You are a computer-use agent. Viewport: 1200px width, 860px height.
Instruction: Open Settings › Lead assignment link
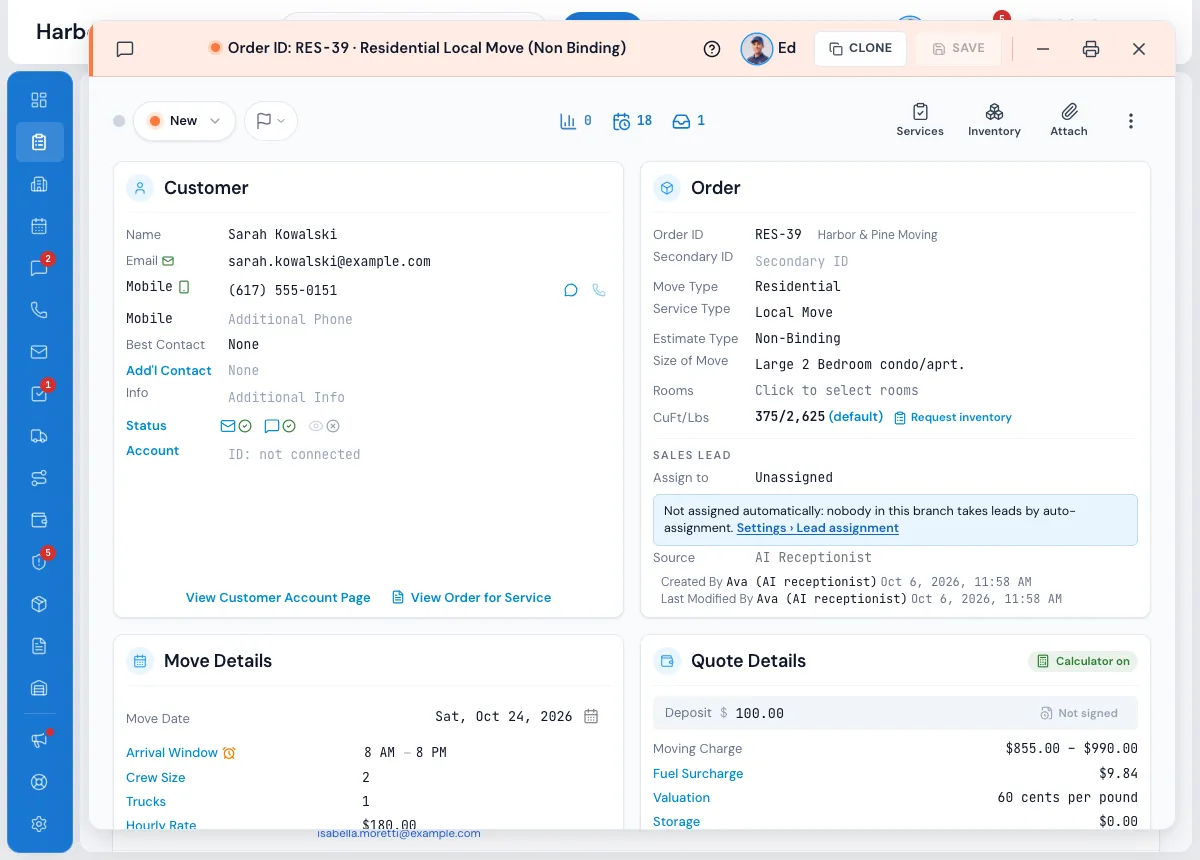pyautogui.click(x=817, y=527)
